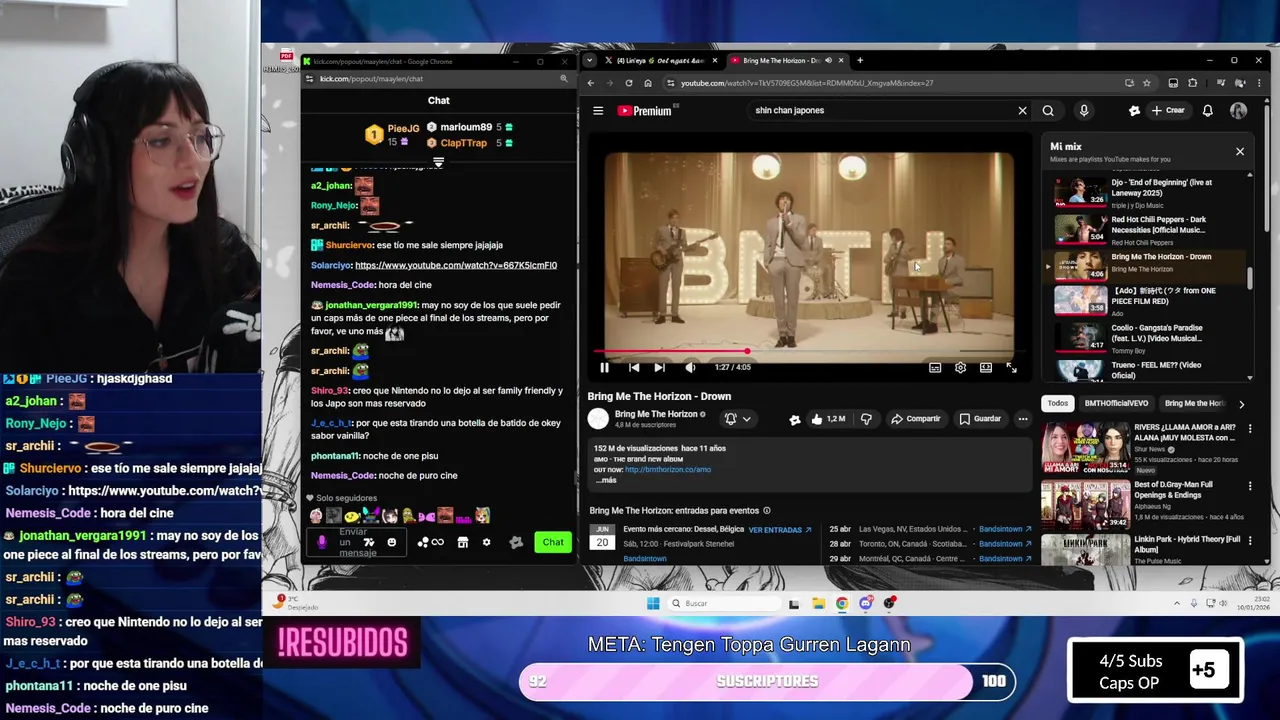Image resolution: width=1280 pixels, height=720 pixels.
Task: Open emoji picker in Kick chat
Action: 391,542
